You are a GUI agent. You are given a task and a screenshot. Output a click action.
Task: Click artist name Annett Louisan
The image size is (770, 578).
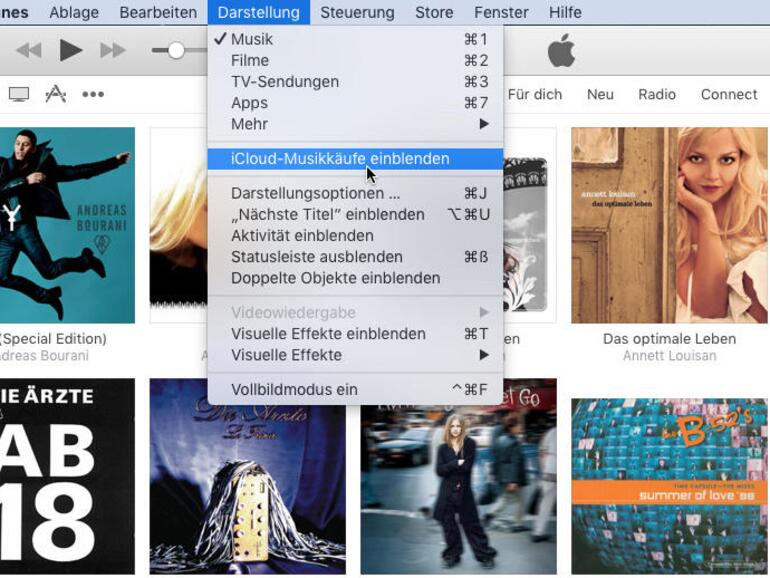point(669,356)
